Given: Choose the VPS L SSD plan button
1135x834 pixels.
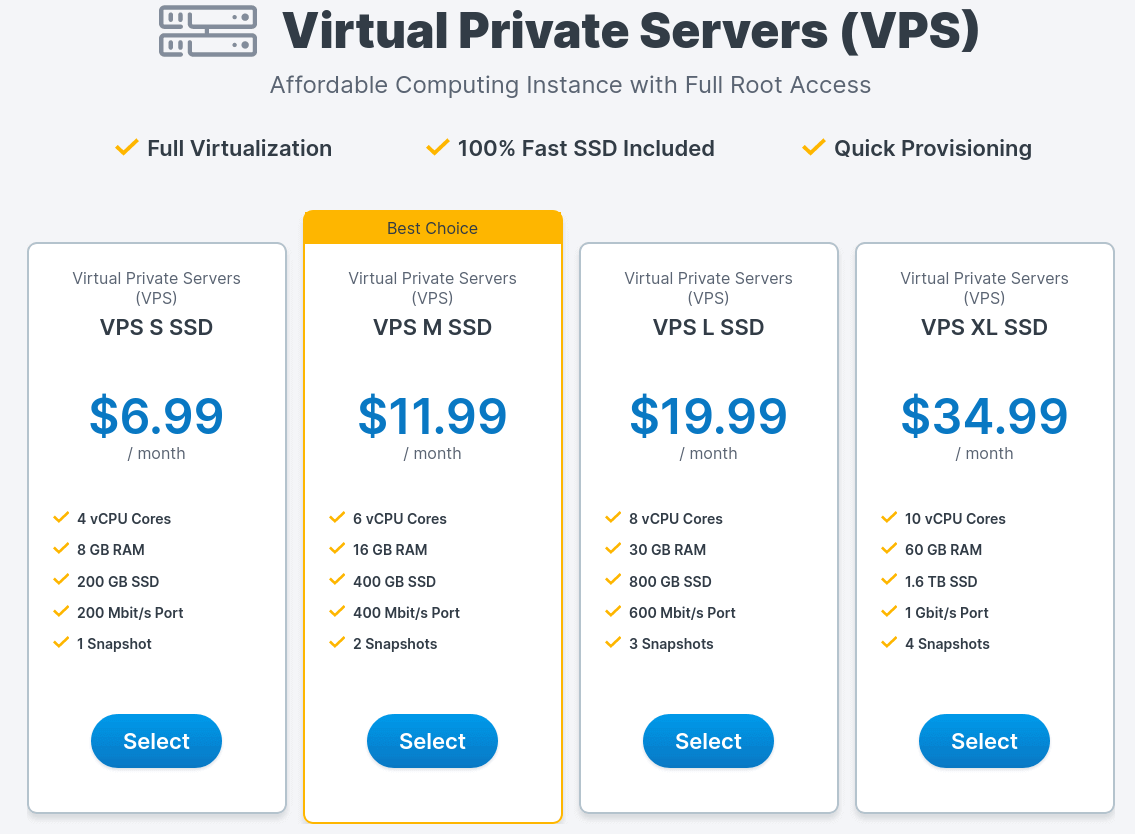Looking at the screenshot, I should click(x=708, y=741).
